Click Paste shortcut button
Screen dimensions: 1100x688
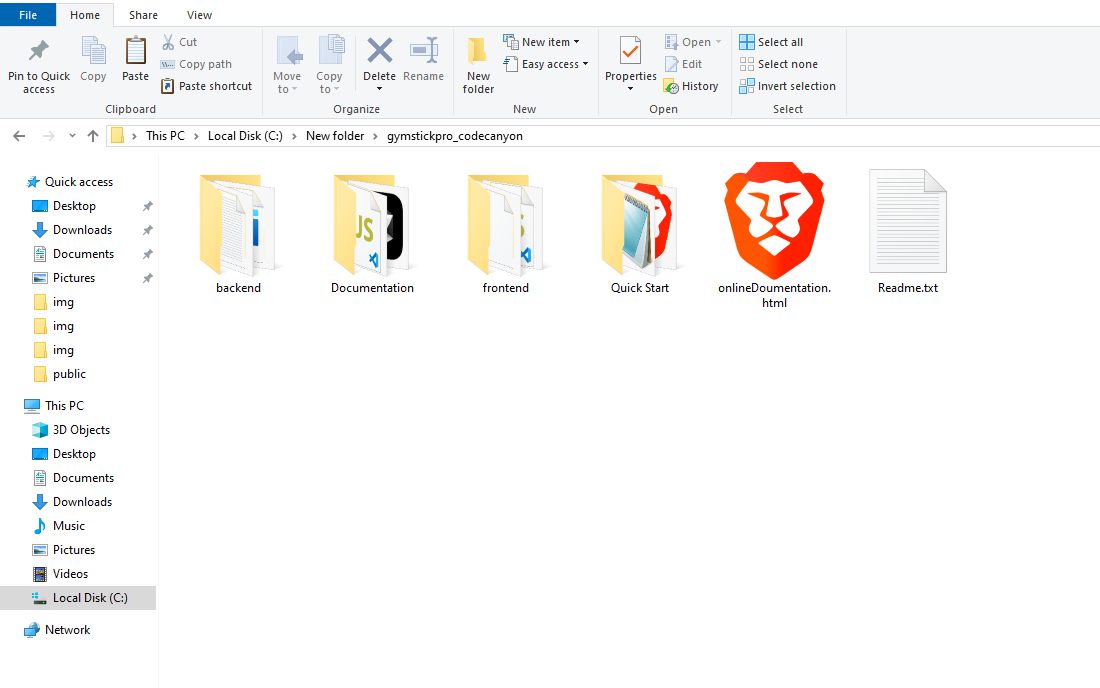coord(206,86)
